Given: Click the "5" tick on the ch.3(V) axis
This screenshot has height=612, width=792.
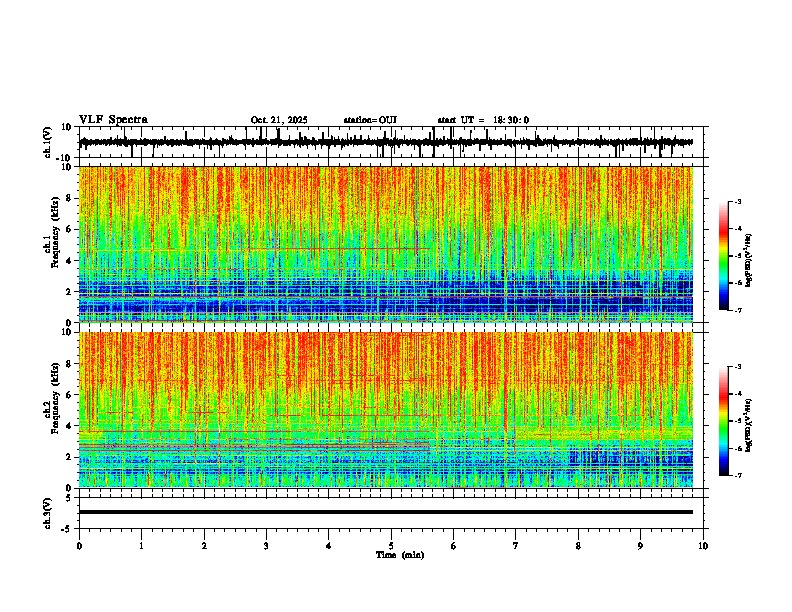Looking at the screenshot, I should click(70, 498).
